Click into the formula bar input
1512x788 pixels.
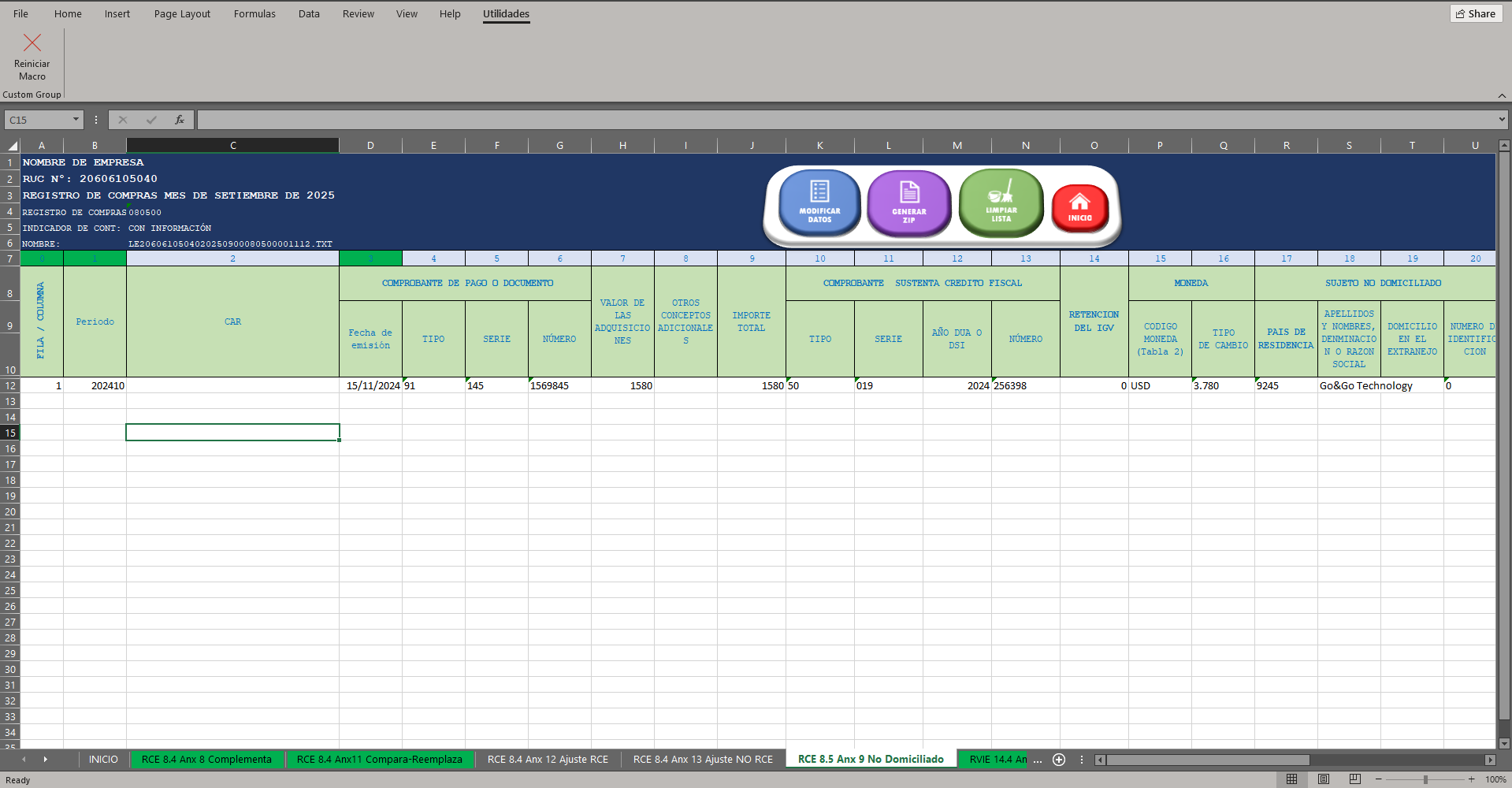coord(845,120)
